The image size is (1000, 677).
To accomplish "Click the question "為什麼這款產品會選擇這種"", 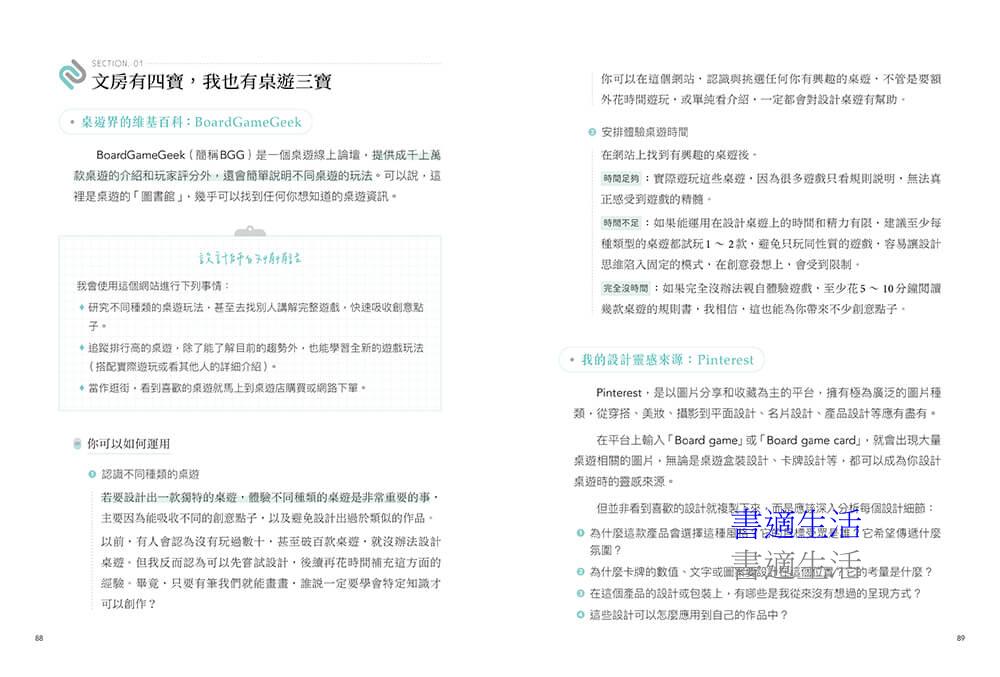I will click(765, 541).
